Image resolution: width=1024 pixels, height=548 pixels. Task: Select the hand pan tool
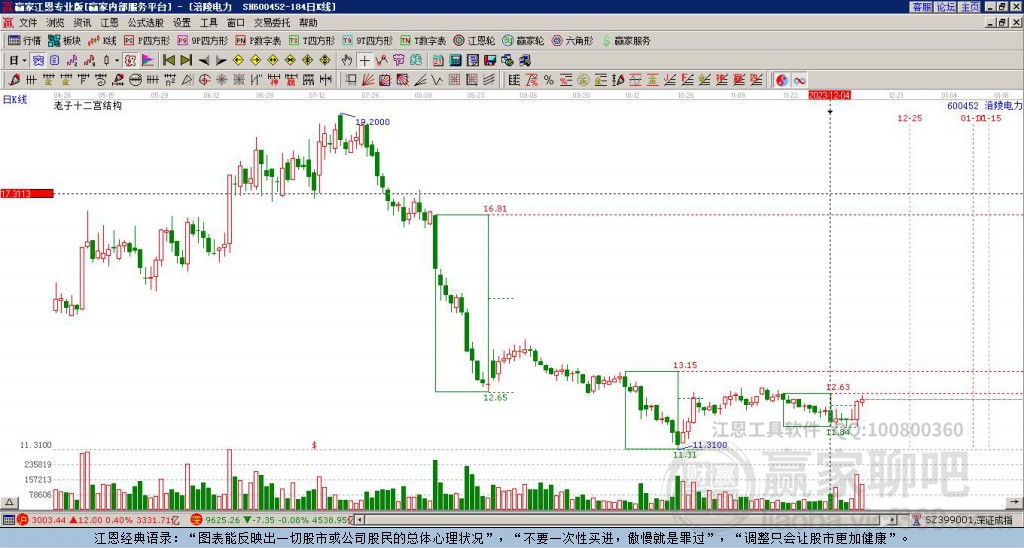[347, 61]
